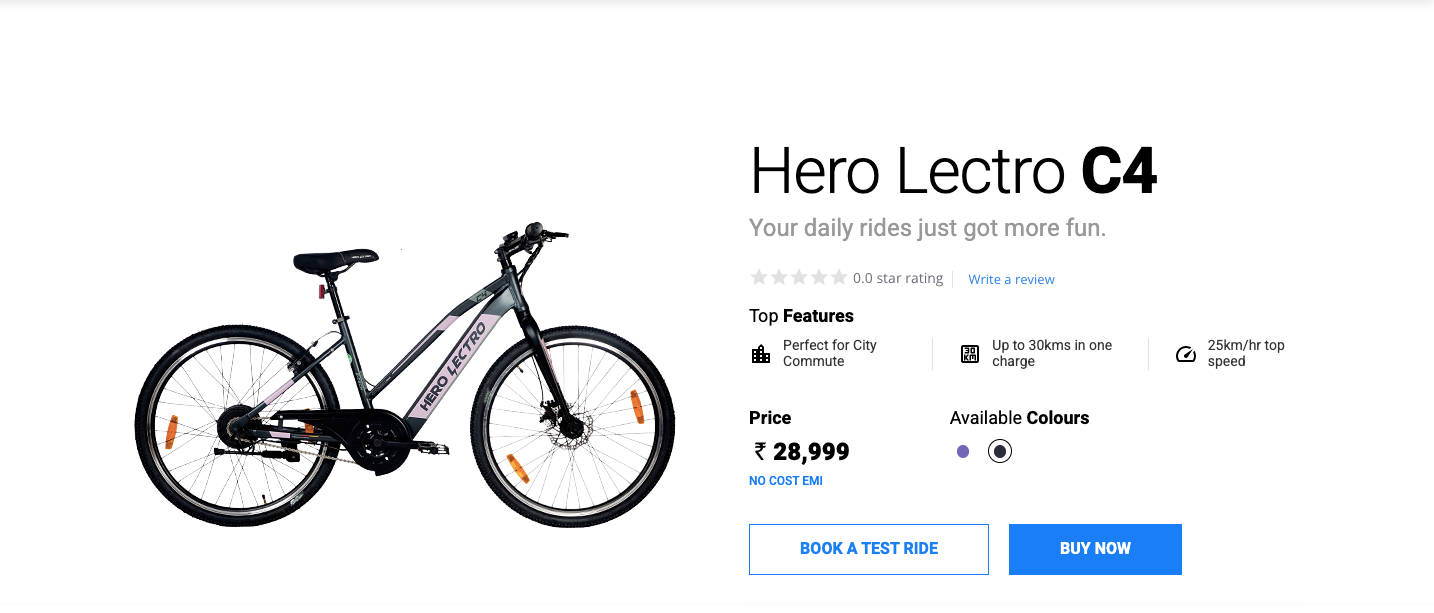This screenshot has width=1434, height=613.
Task: Click the city commute building icon
Action: (761, 354)
